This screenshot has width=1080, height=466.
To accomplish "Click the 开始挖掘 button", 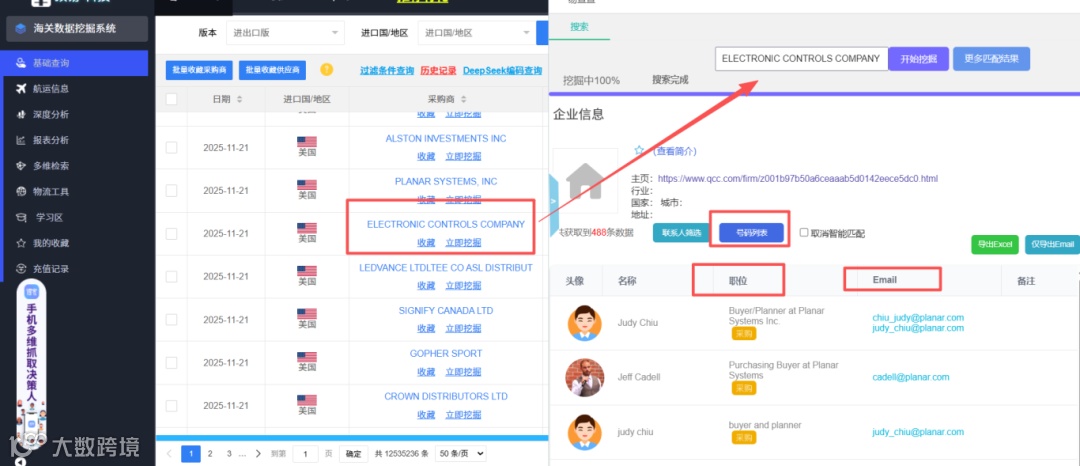I will [919, 59].
